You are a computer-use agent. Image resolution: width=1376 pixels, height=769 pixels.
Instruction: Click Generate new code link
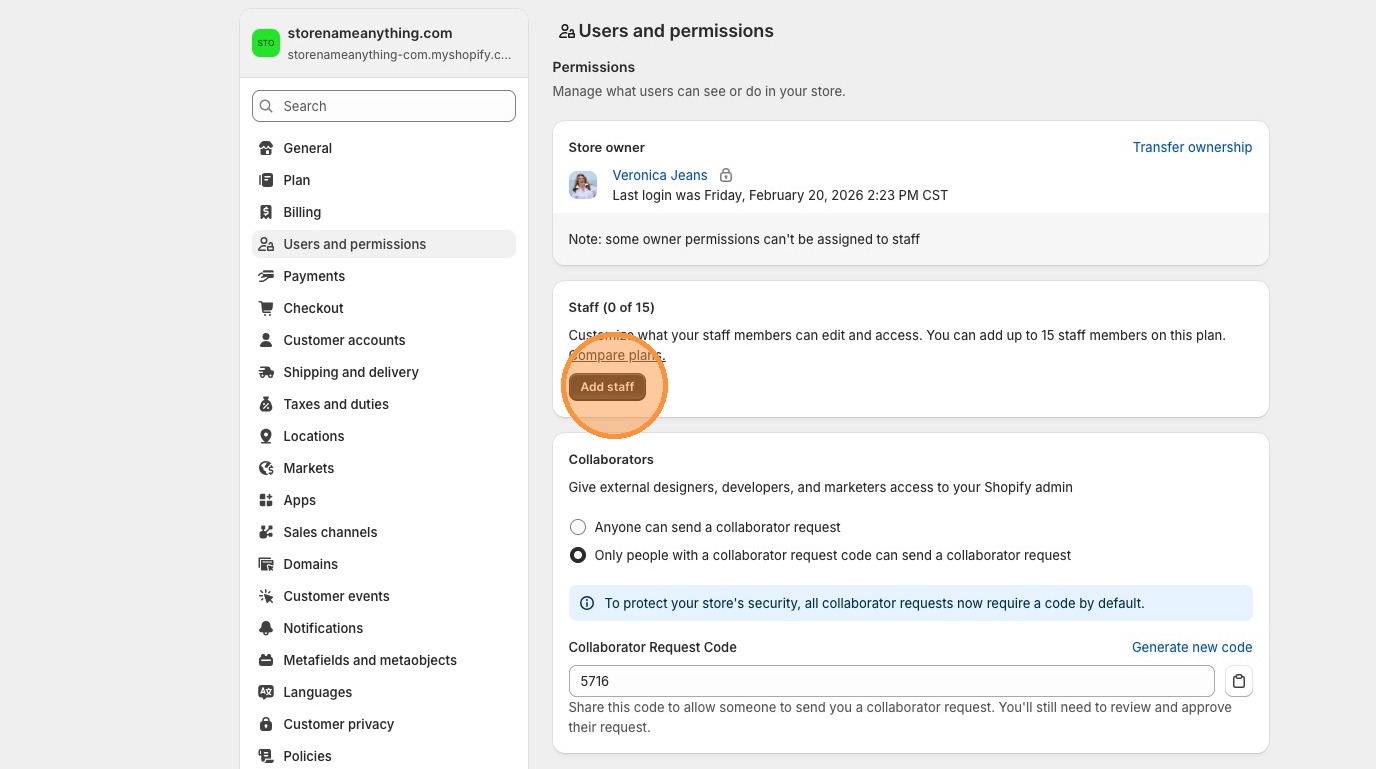pos(1192,647)
